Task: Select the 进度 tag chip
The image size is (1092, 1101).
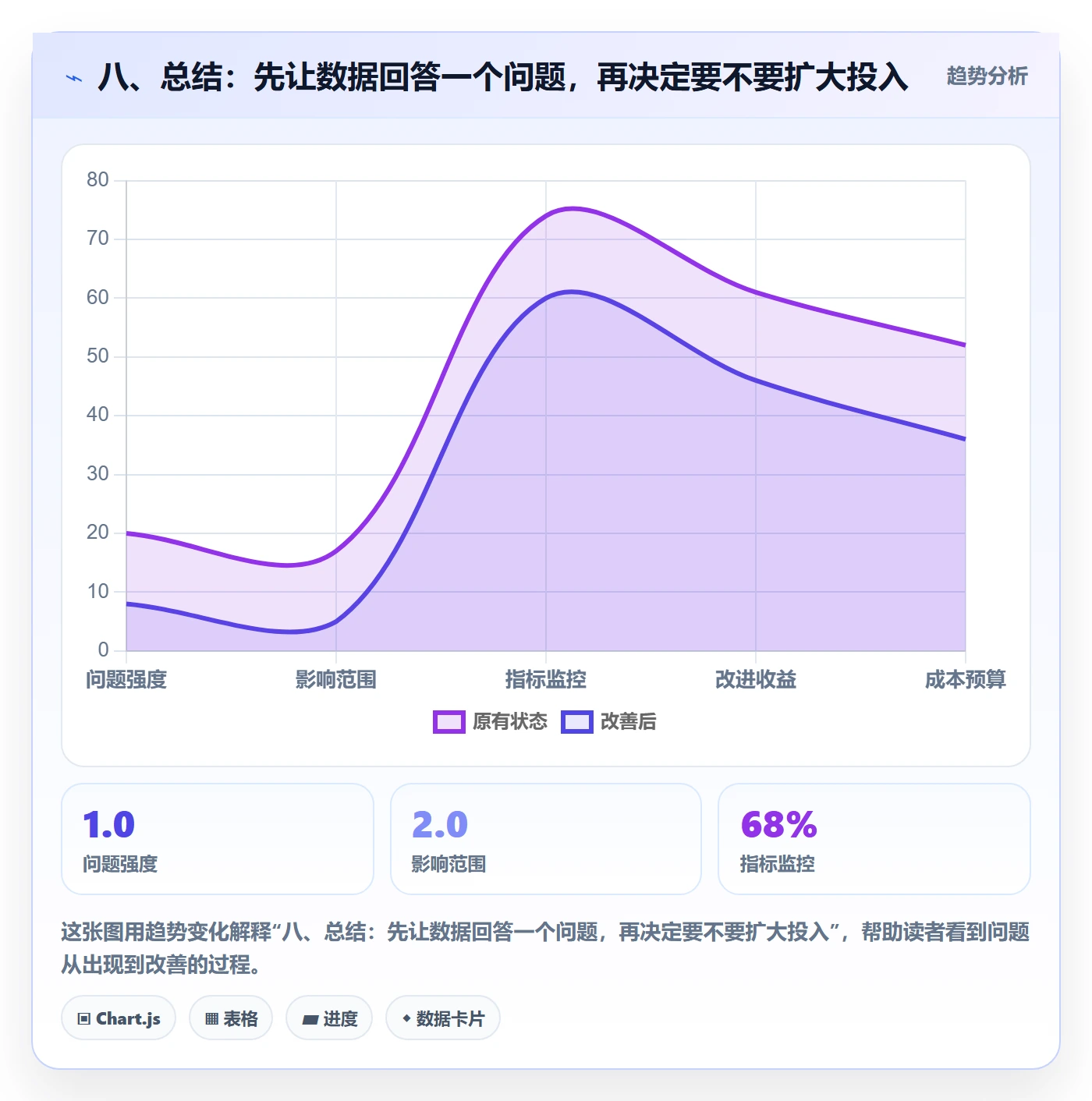Action: pos(329,1018)
